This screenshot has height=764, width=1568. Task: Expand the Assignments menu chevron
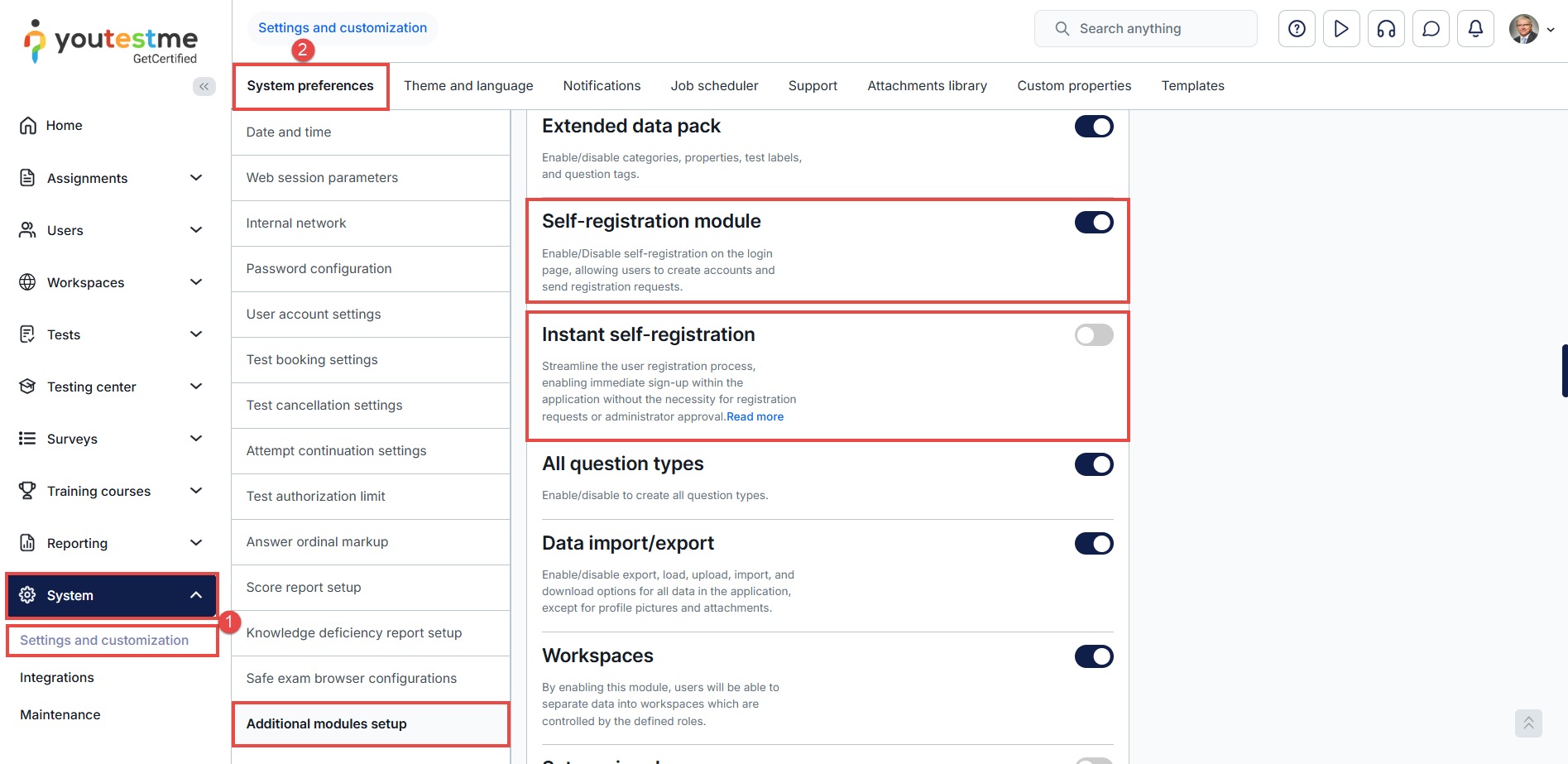click(196, 178)
